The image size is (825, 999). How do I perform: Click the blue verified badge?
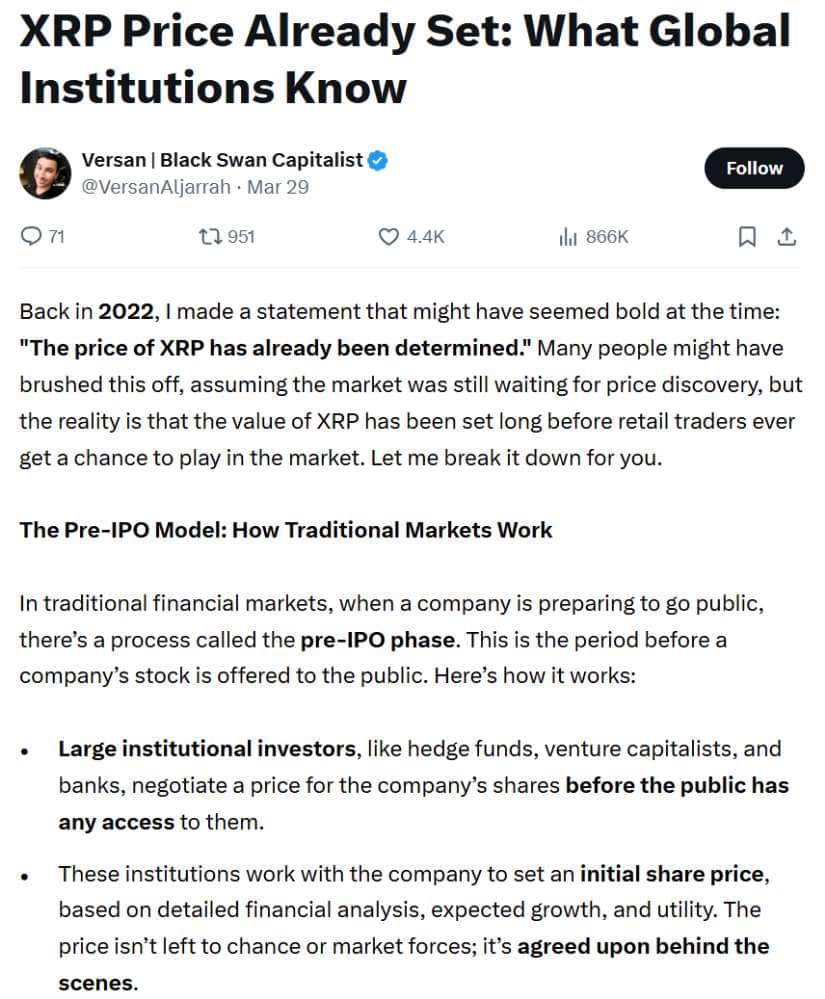click(379, 159)
